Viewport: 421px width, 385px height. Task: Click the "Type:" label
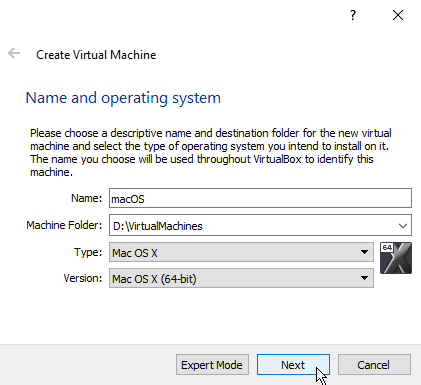click(88, 252)
